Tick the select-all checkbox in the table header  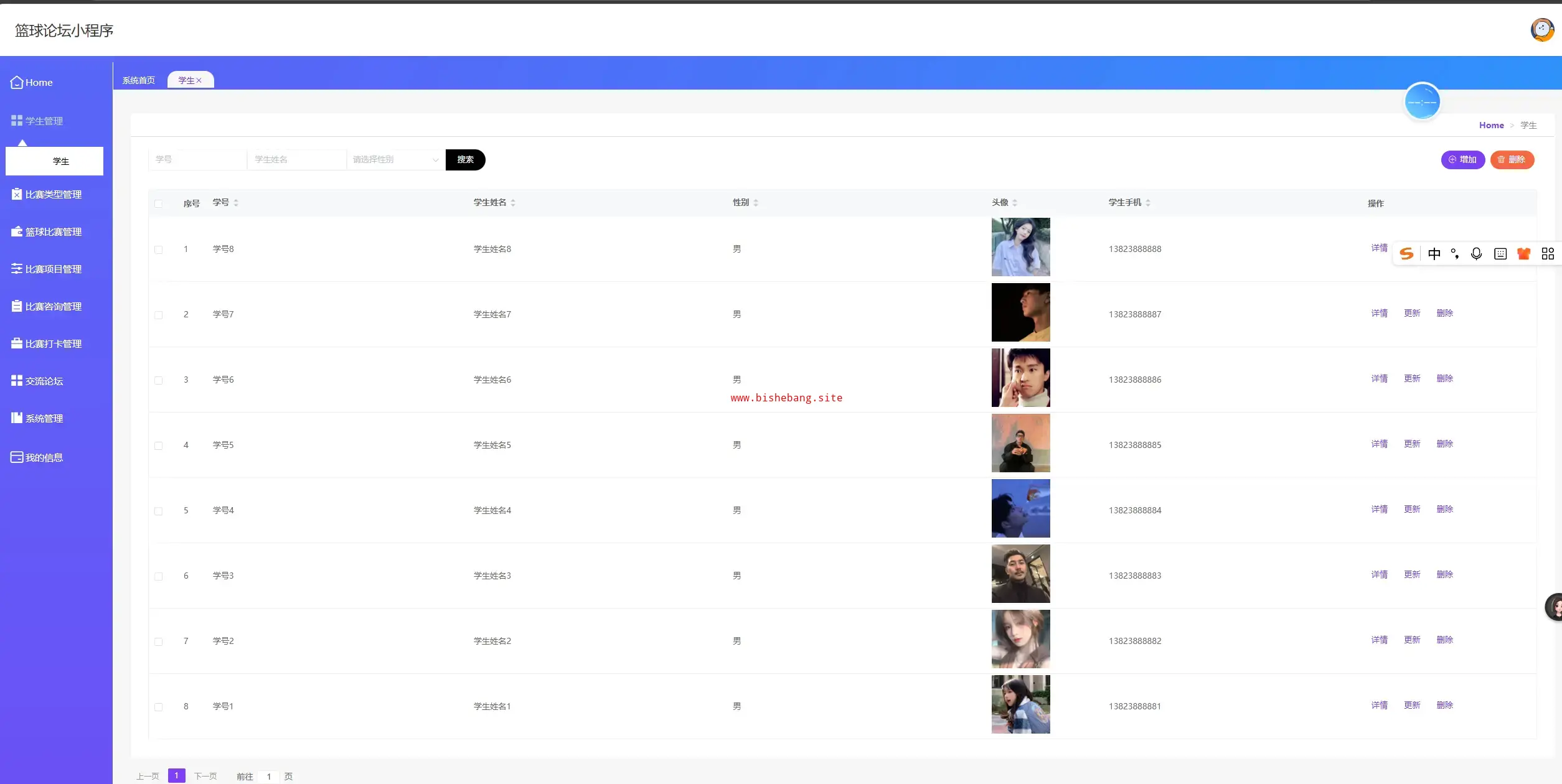pyautogui.click(x=159, y=204)
